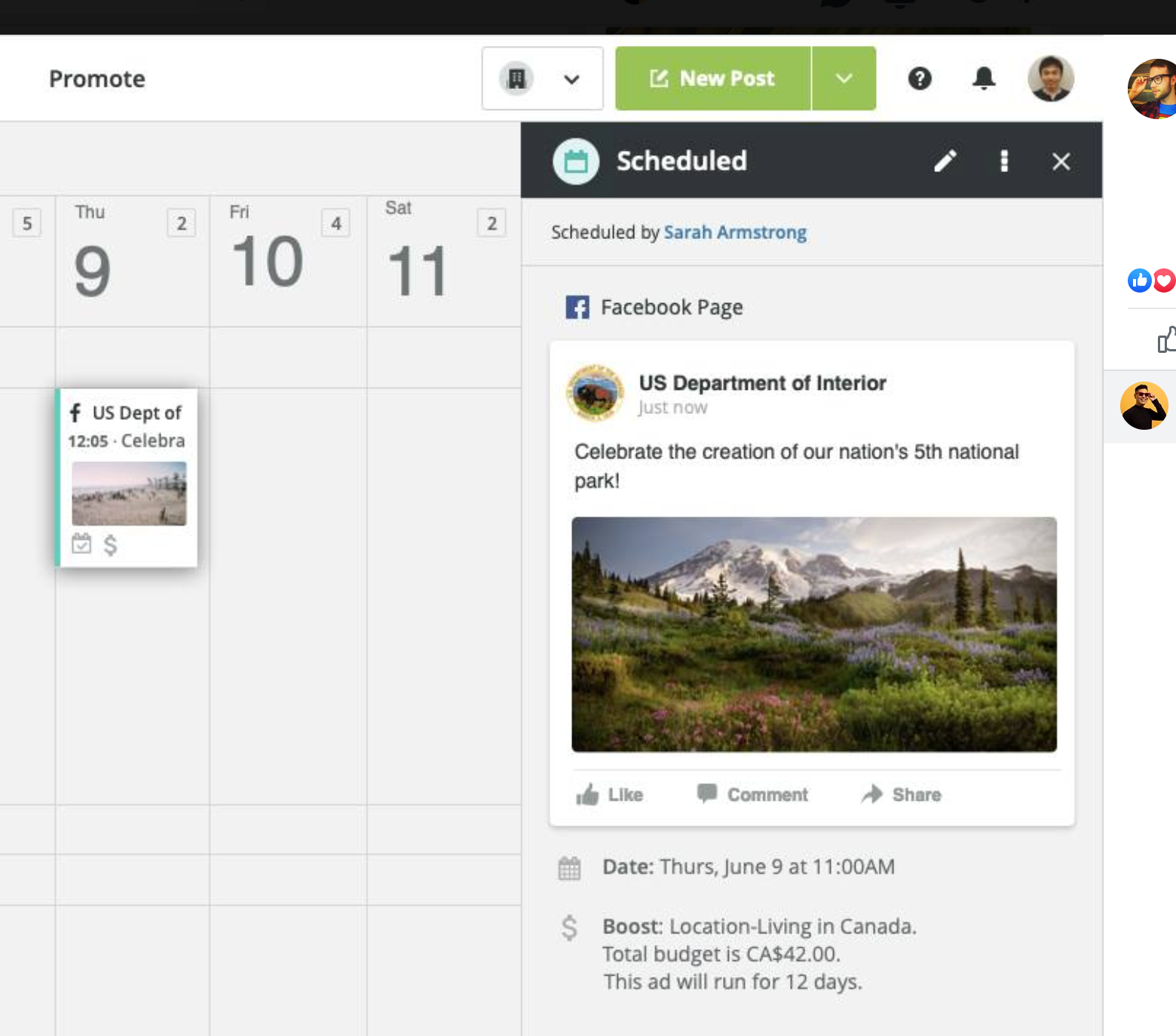
Task: Click the date calendar icon
Action: pyautogui.click(x=569, y=869)
